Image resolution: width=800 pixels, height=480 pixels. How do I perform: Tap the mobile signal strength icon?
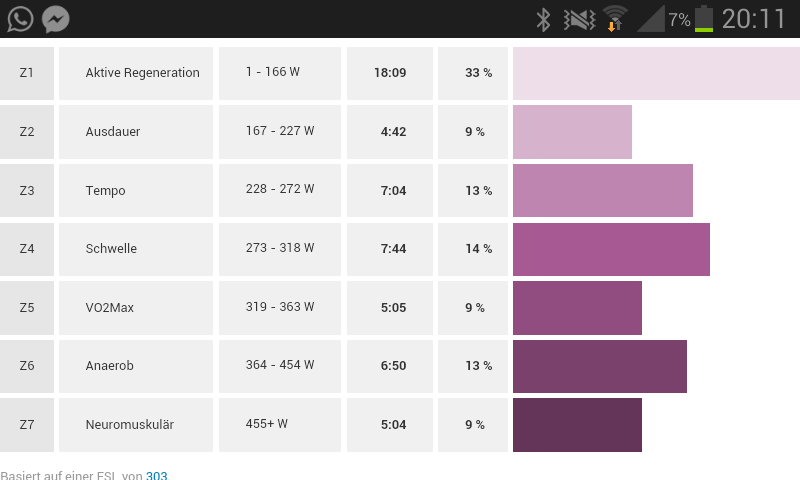(651, 19)
